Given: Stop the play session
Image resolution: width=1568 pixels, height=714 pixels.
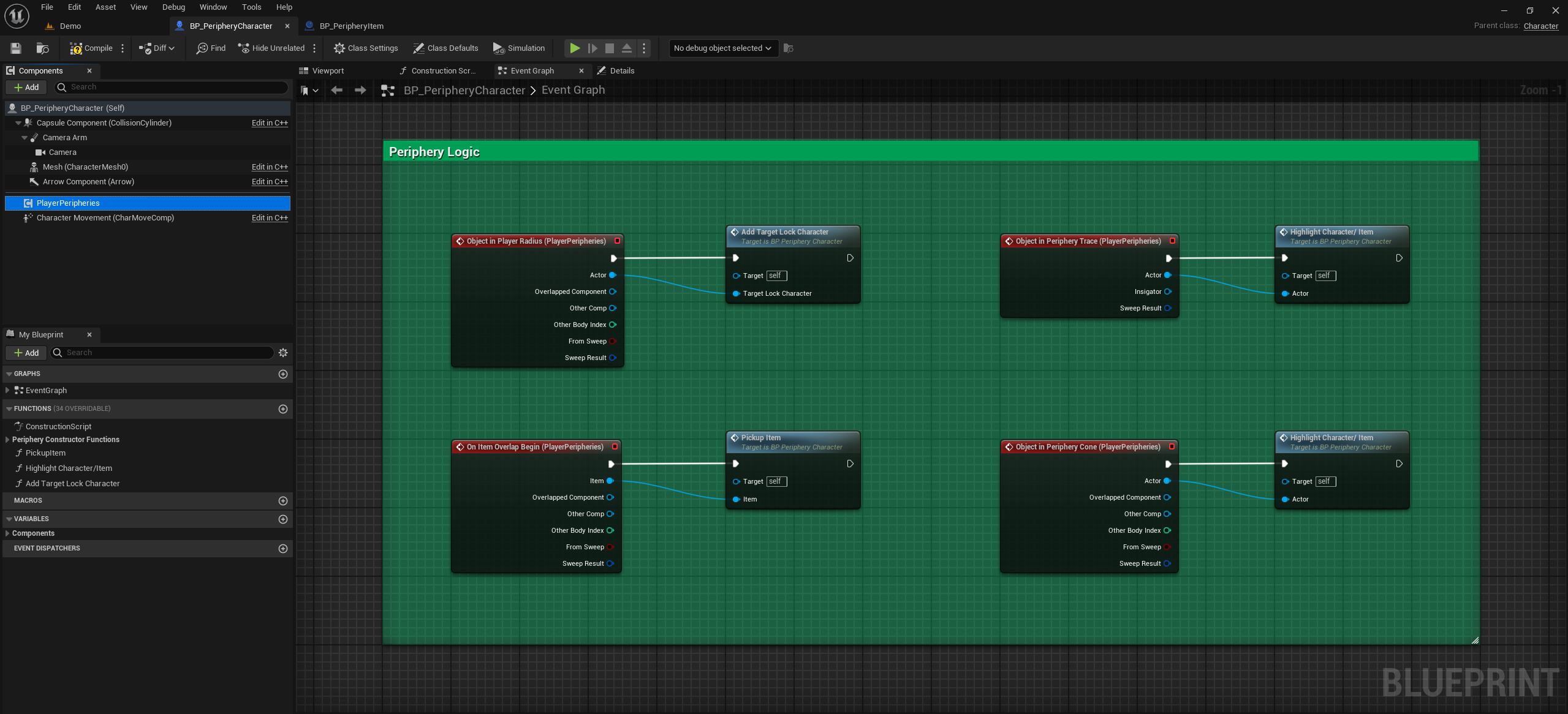Looking at the screenshot, I should coord(610,48).
